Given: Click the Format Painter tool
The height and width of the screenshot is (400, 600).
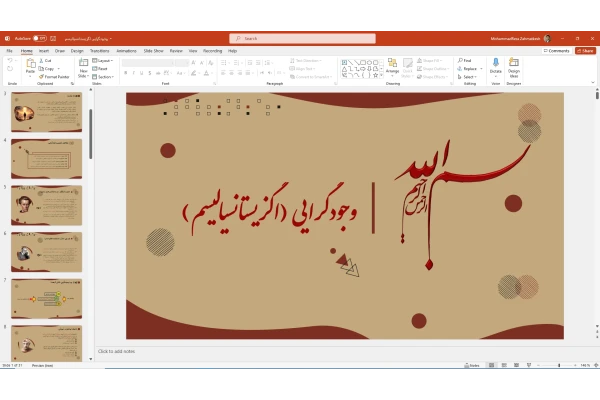Looking at the screenshot, I should point(55,76).
